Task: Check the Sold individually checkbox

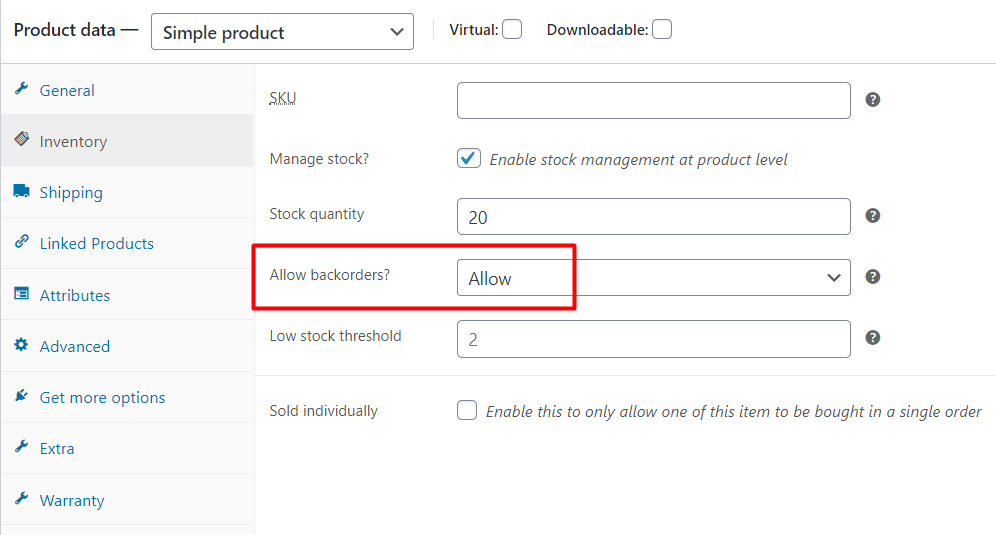Action: click(467, 410)
